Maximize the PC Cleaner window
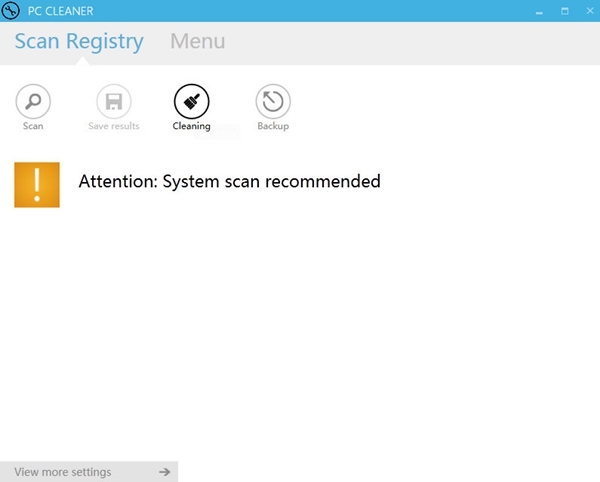The image size is (600, 482). tap(565, 11)
